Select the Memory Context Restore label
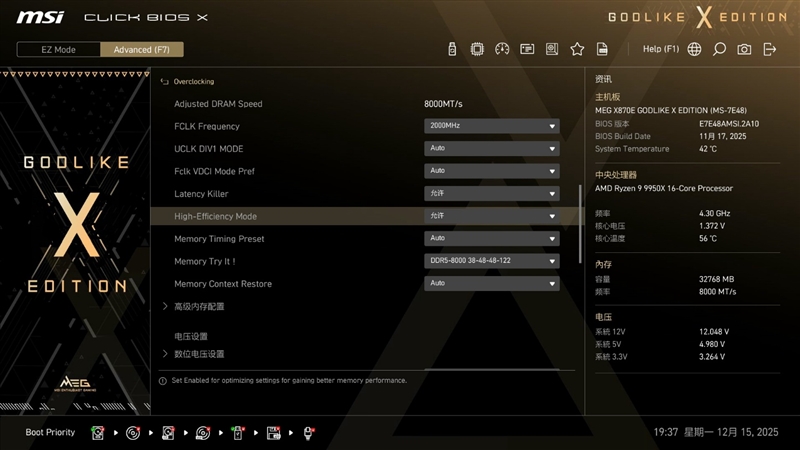Viewport: 800px width, 450px height. (223, 284)
